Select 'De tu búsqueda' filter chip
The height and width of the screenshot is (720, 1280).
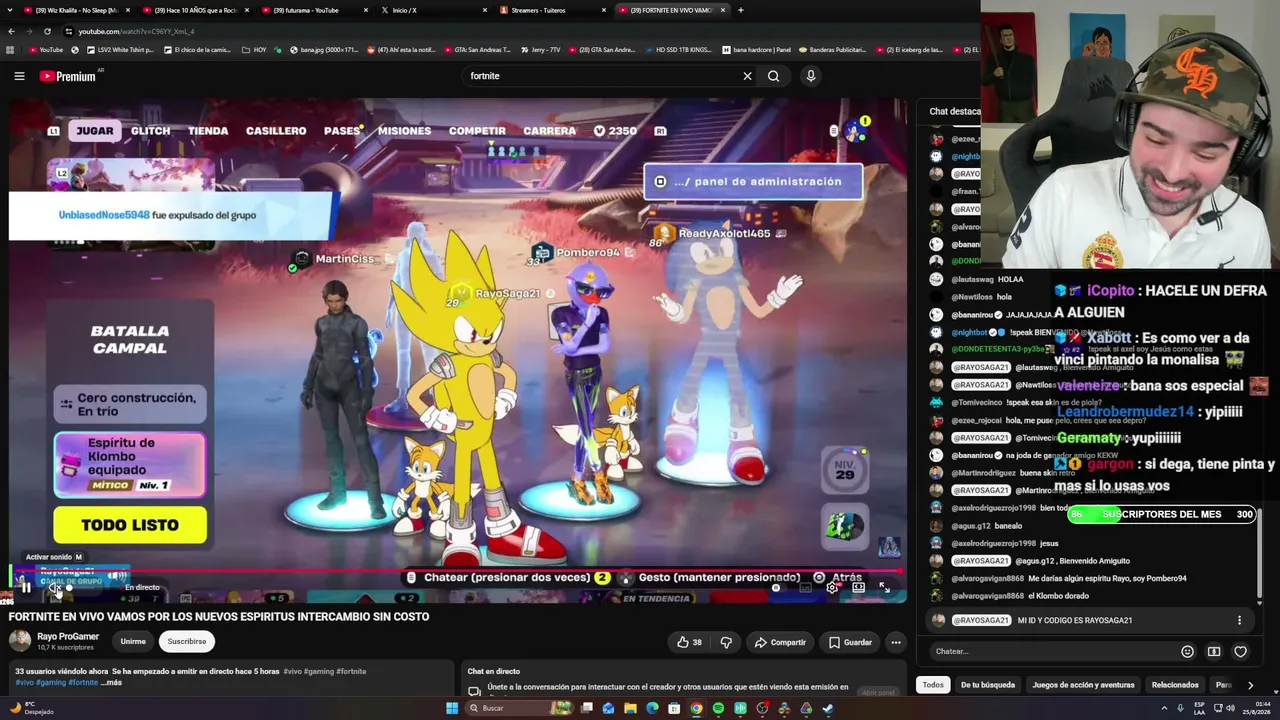tap(988, 685)
